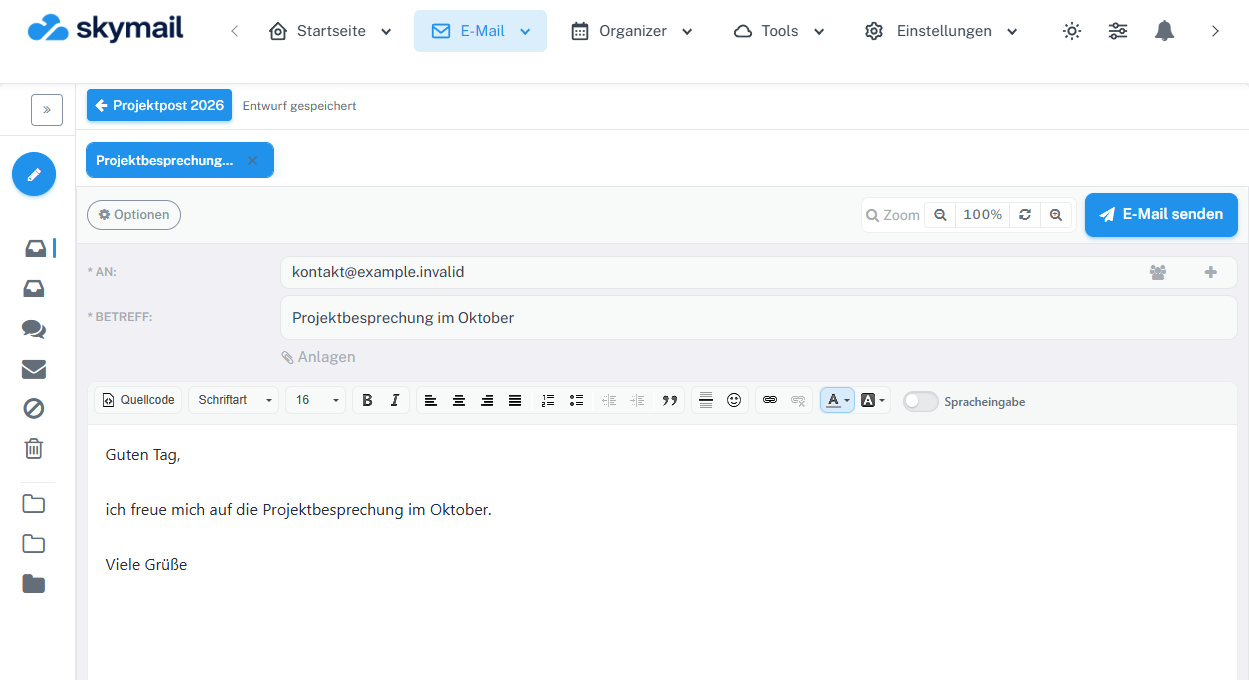Insert a block quote
1249x680 pixels.
(670, 400)
